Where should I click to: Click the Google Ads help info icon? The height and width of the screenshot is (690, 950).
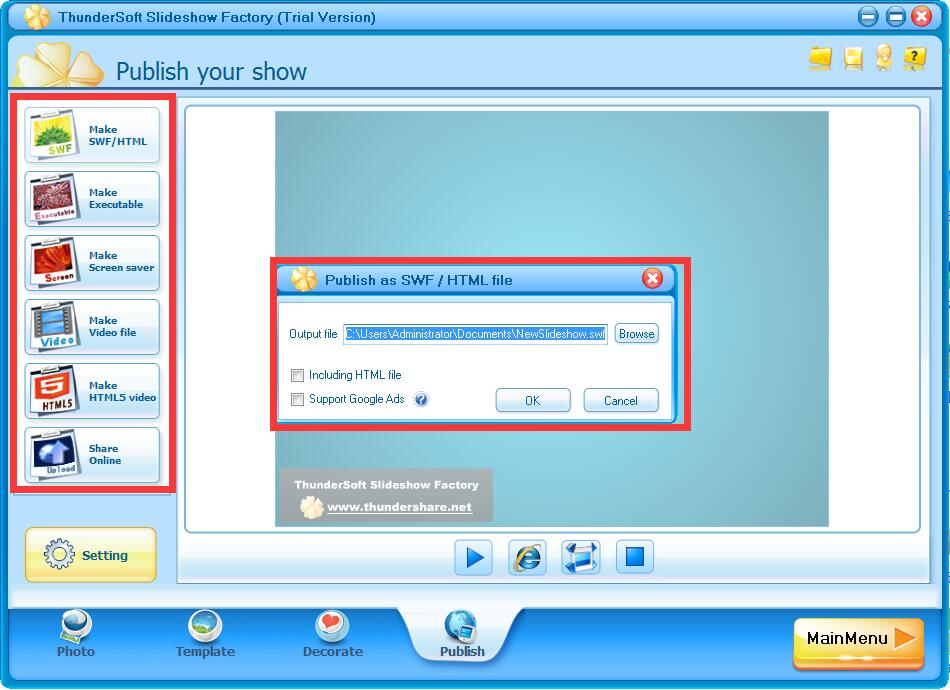[421, 399]
